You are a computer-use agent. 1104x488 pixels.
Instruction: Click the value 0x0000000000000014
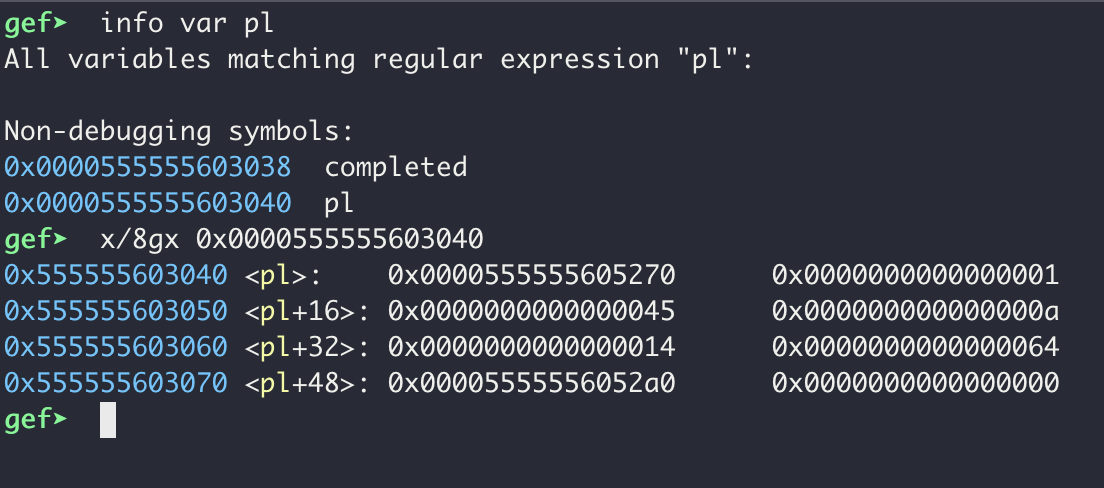coord(532,347)
